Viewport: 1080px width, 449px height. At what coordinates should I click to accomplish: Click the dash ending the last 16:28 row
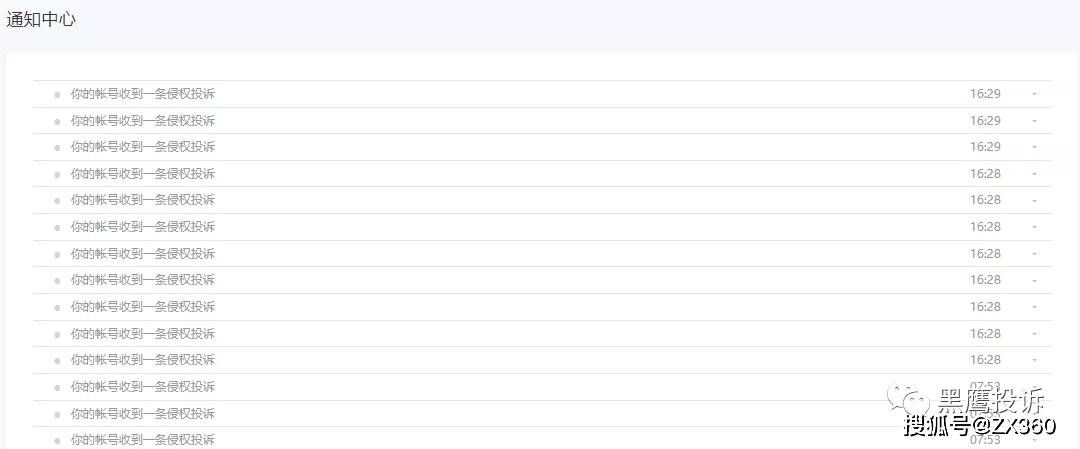(x=1034, y=360)
